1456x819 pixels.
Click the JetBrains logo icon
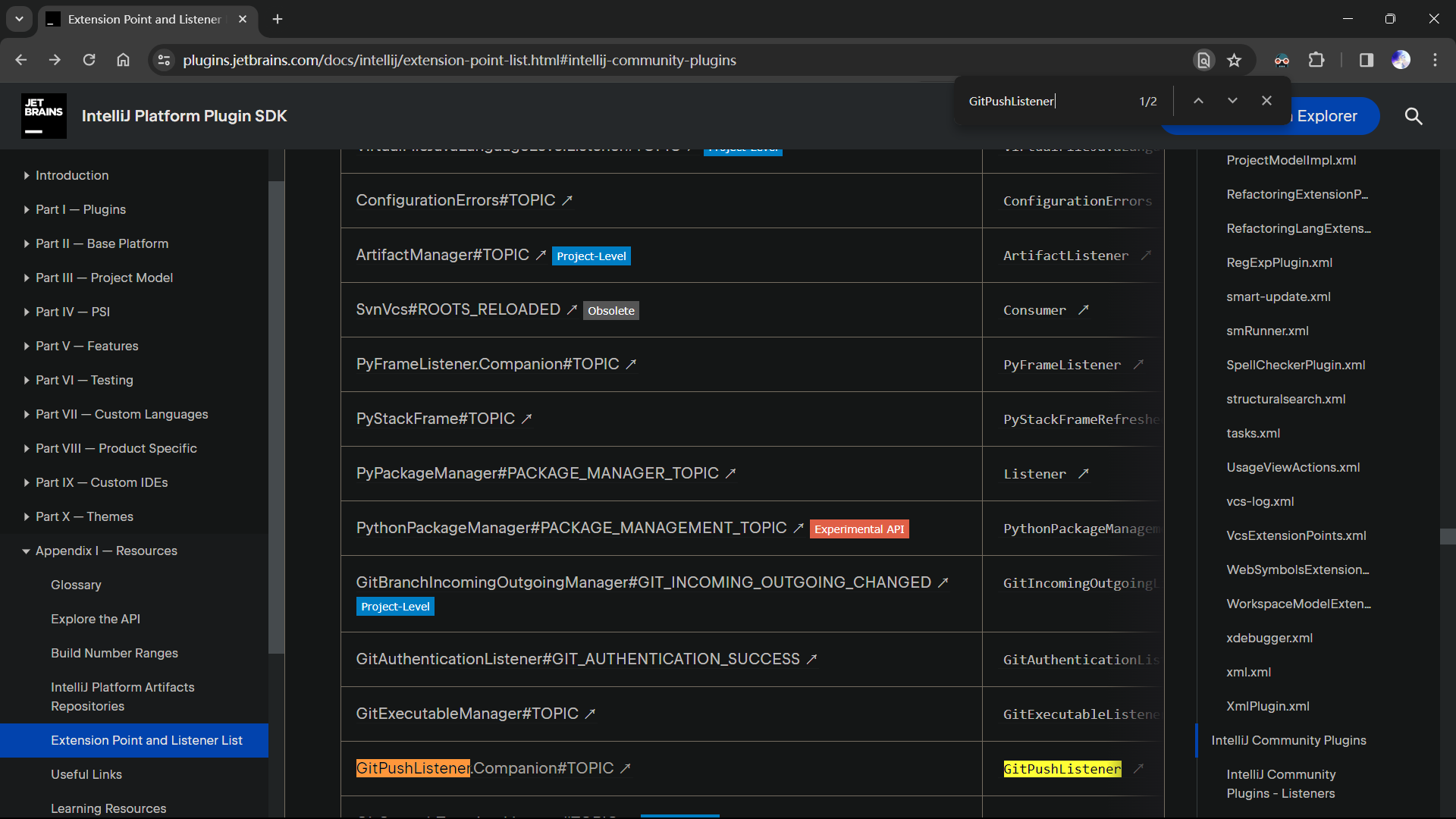[x=43, y=116]
